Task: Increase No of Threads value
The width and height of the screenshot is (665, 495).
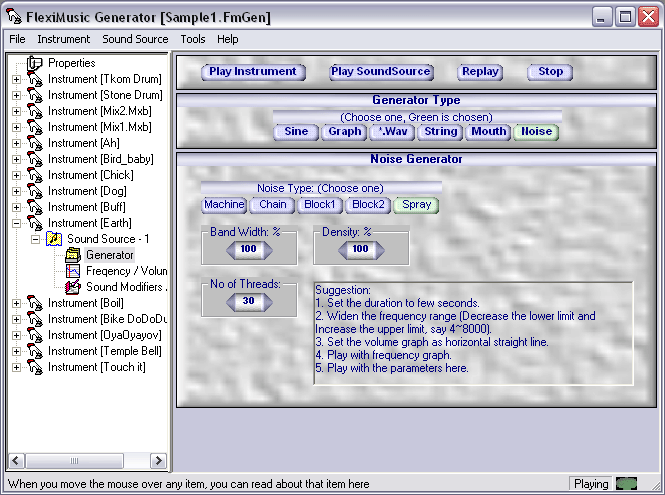Action: (267, 302)
